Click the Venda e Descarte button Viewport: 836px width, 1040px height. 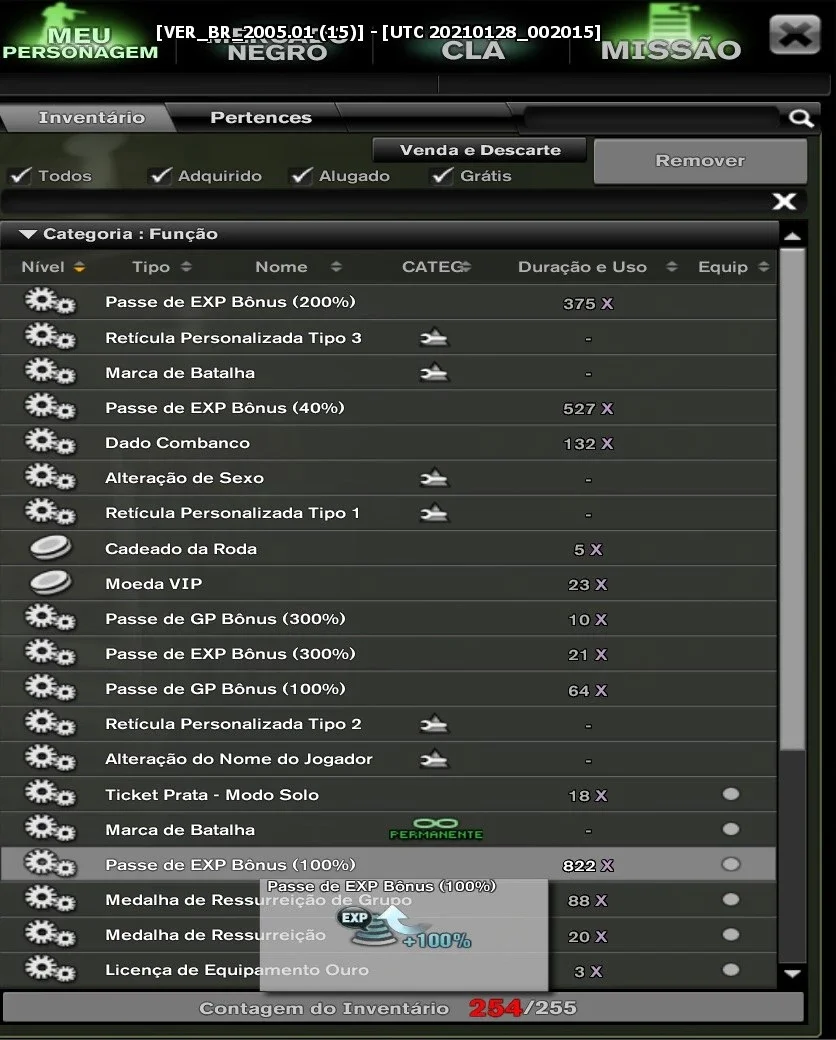[x=480, y=151]
